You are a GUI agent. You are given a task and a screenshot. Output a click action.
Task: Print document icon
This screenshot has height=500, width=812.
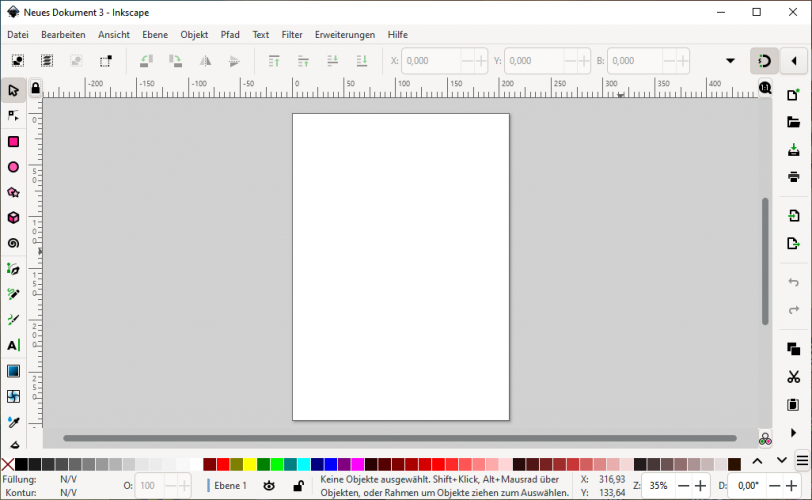[793, 177]
